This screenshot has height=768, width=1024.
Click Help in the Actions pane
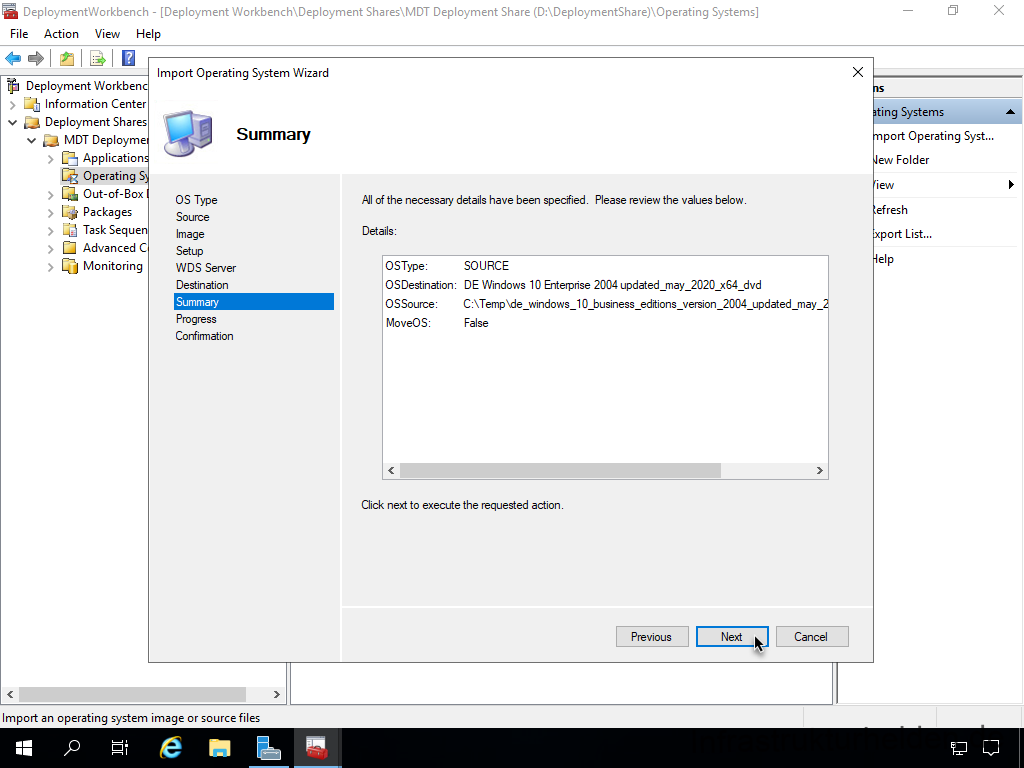pos(883,259)
